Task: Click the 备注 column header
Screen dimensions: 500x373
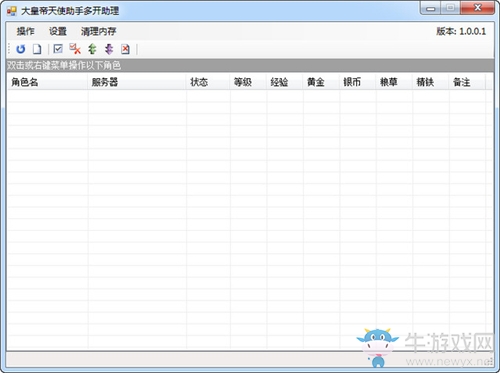Action: (467, 82)
